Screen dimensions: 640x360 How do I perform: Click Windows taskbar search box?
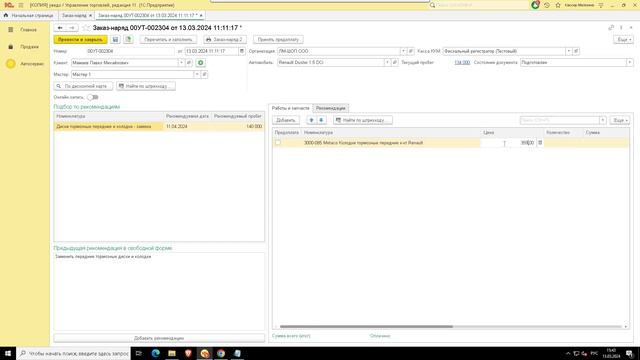73,353
